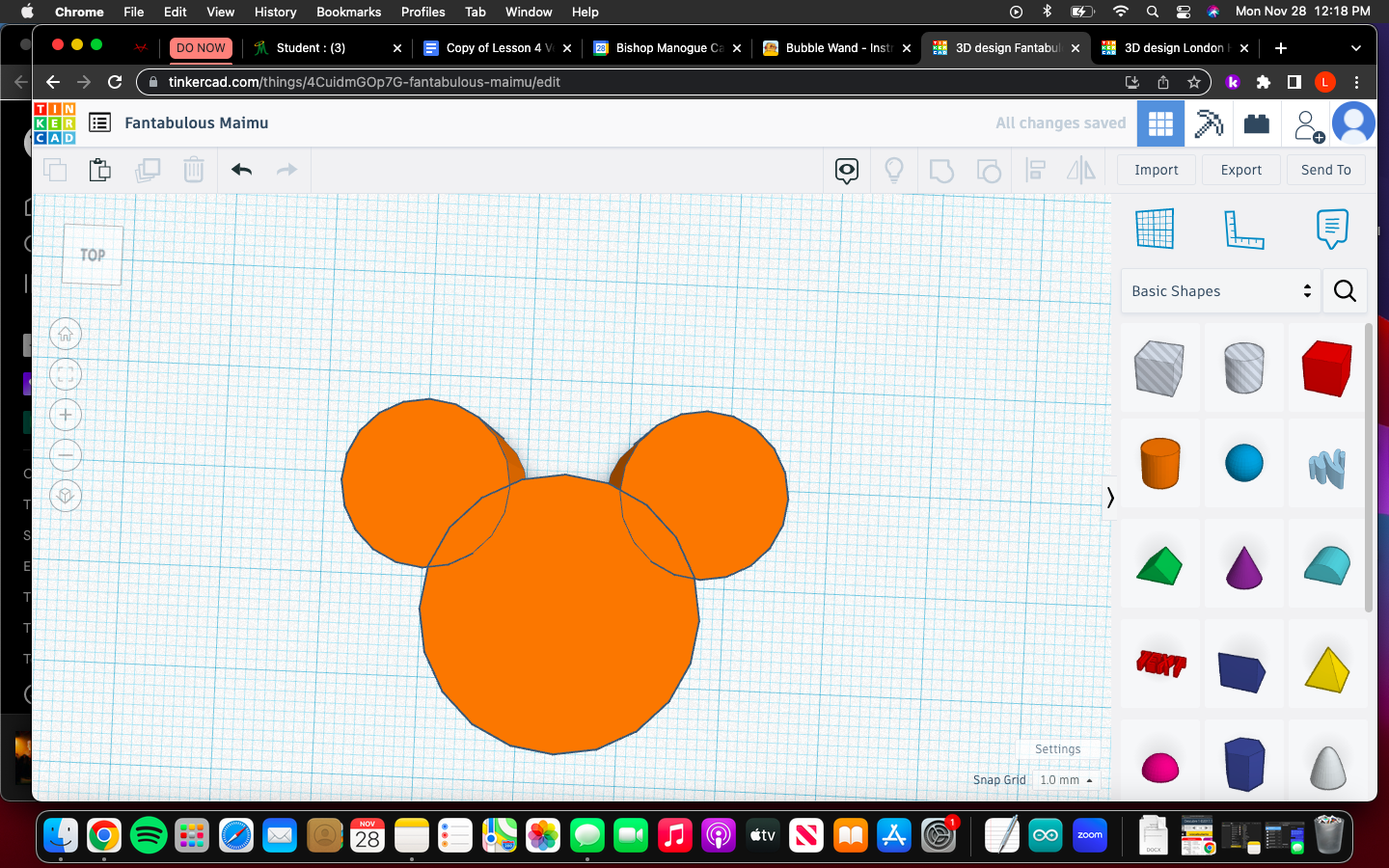This screenshot has height=868, width=1389.
Task: Pick the magenta Half Sphere shape
Action: 1160,768
